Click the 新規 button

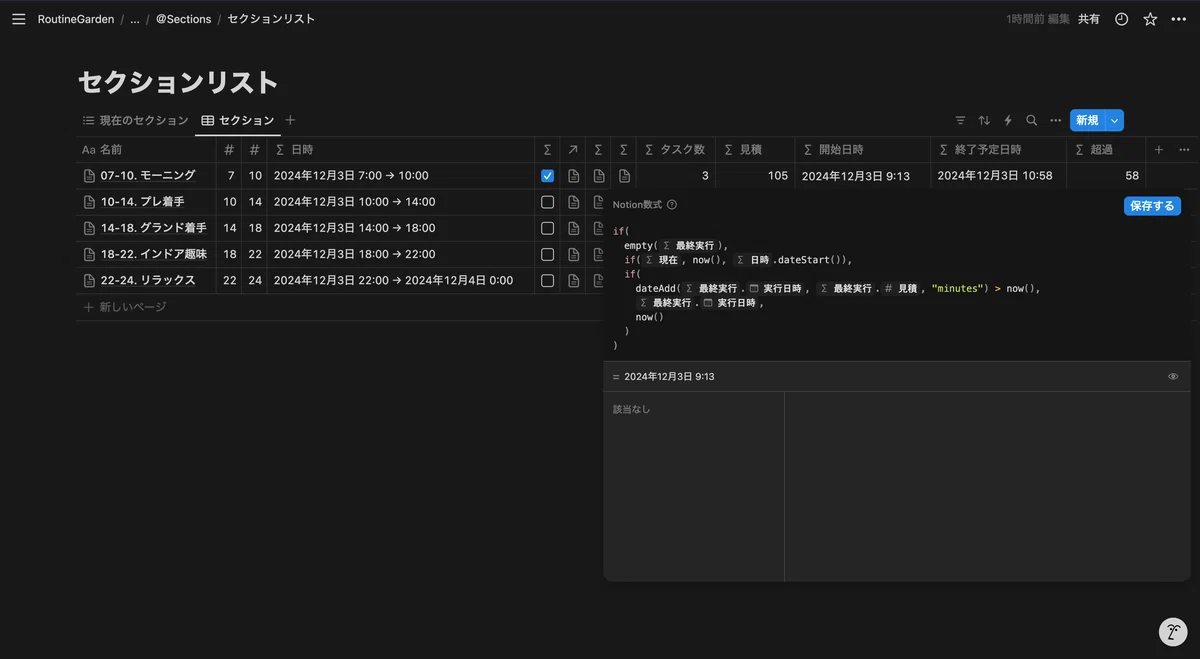(x=1087, y=120)
